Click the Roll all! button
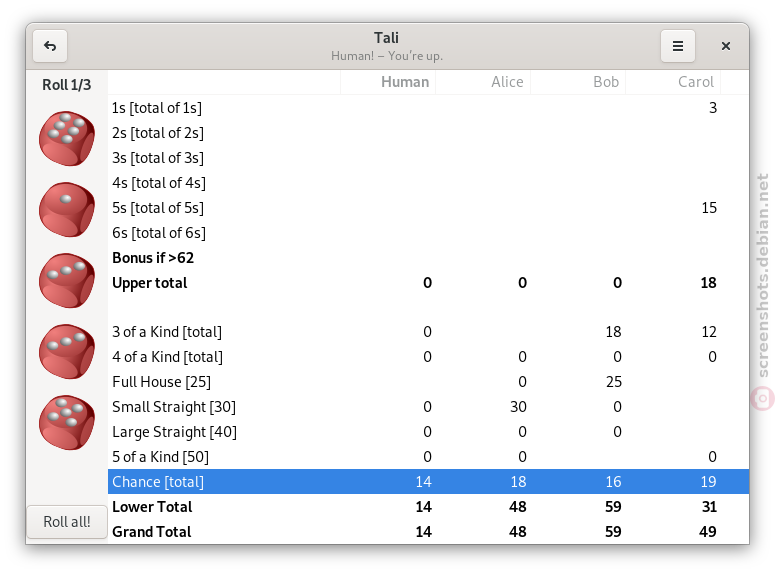This screenshot has height=573, width=775. coord(67,522)
